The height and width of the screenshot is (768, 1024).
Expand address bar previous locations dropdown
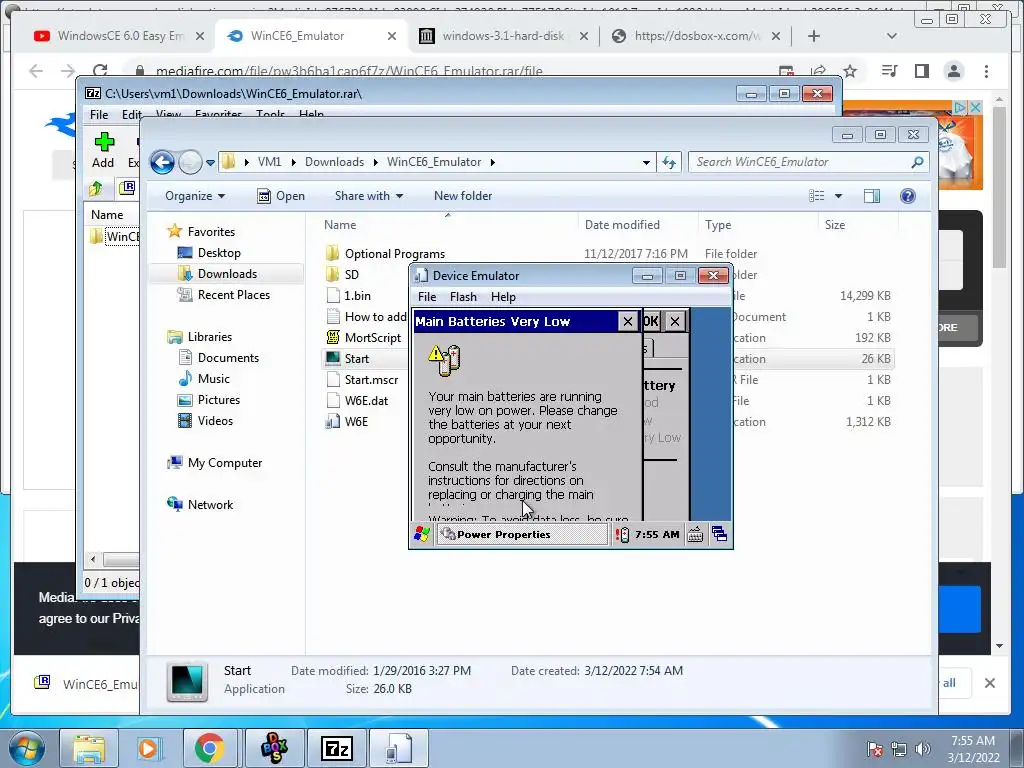click(x=646, y=163)
